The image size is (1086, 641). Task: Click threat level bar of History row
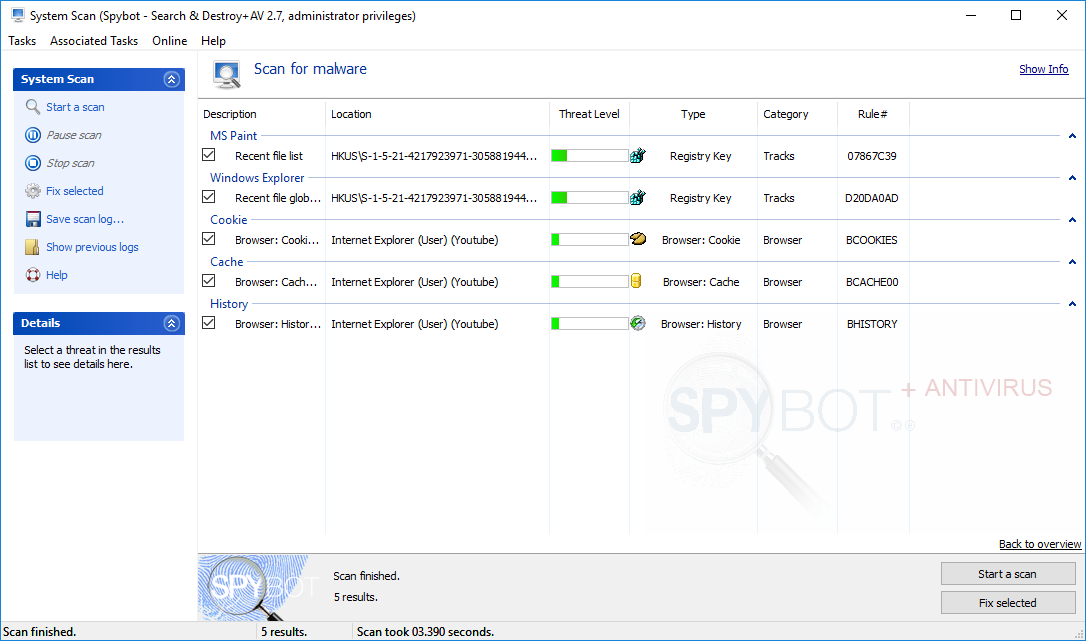click(x=589, y=324)
